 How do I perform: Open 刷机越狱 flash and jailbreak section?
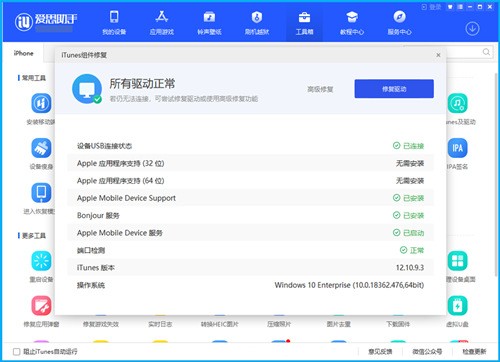pyautogui.click(x=257, y=23)
